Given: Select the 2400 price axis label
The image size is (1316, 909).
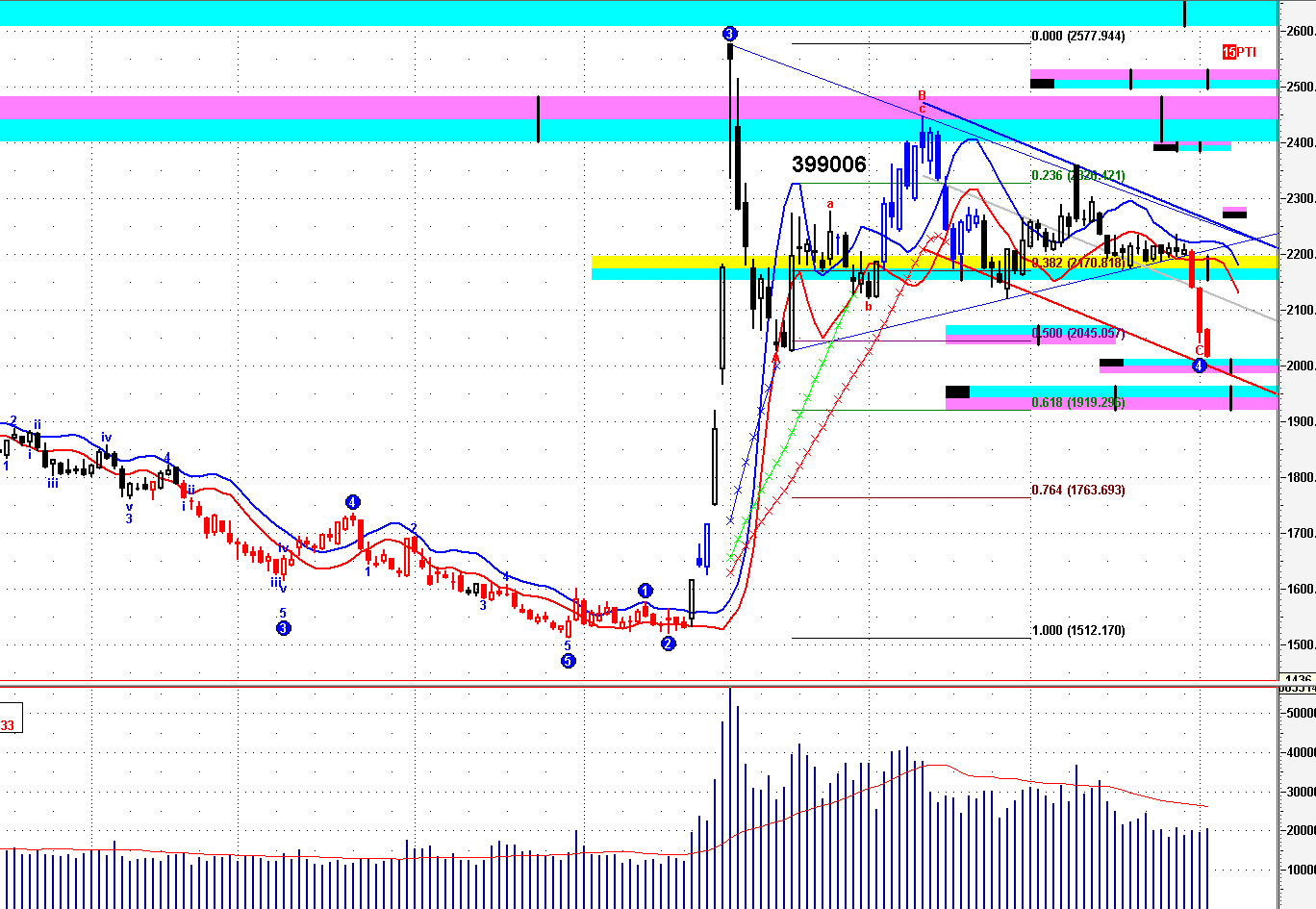Looking at the screenshot, I should pyautogui.click(x=1300, y=142).
